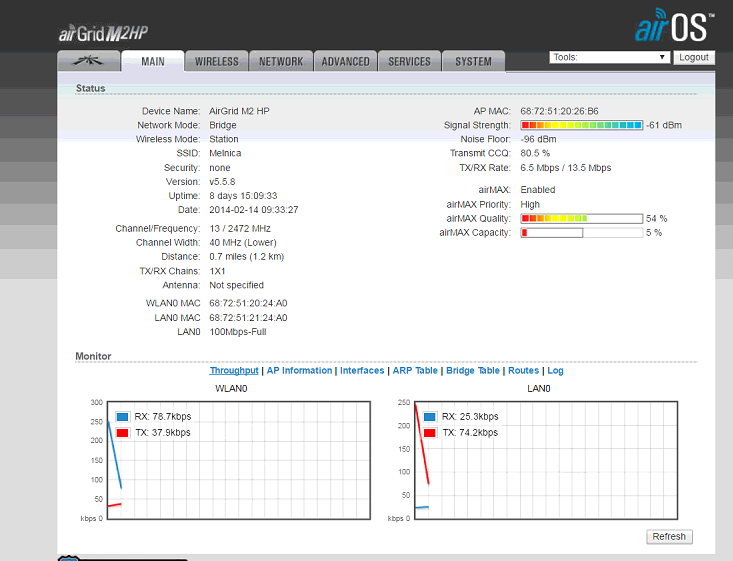
Task: Click the WLAN0 RX blue legend swatch
Action: tap(122, 417)
